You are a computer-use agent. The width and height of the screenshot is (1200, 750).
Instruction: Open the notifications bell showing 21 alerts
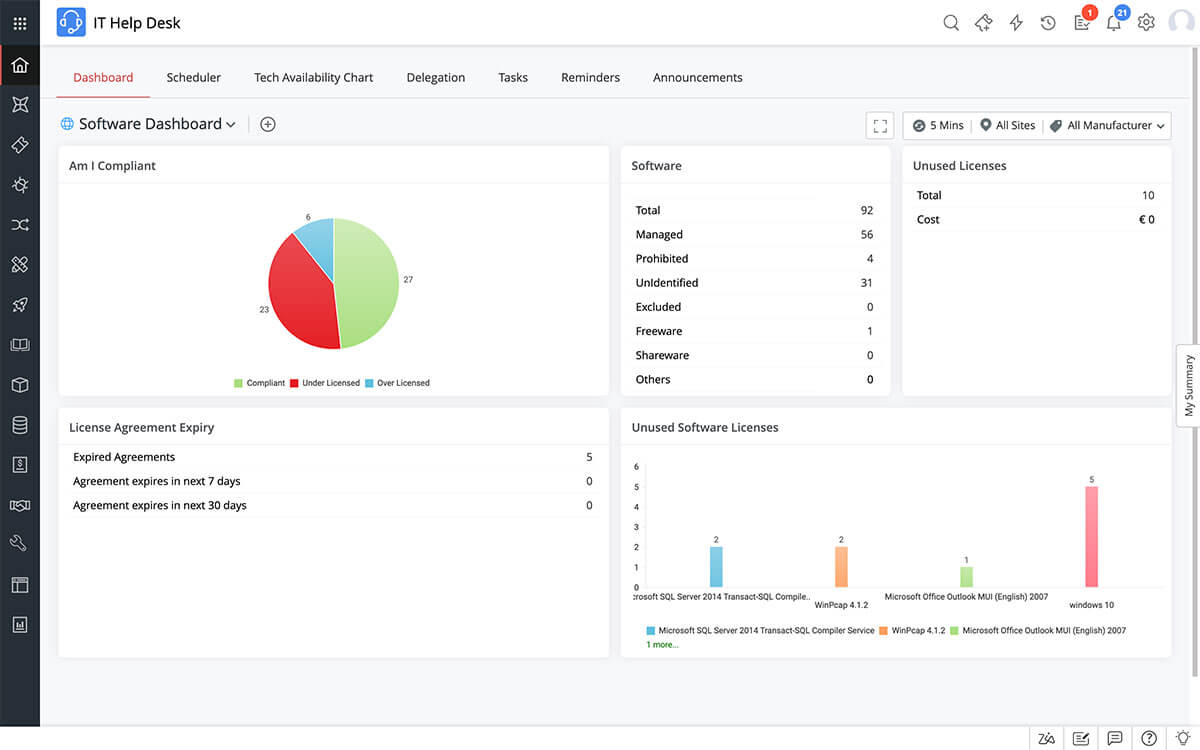pos(1113,22)
